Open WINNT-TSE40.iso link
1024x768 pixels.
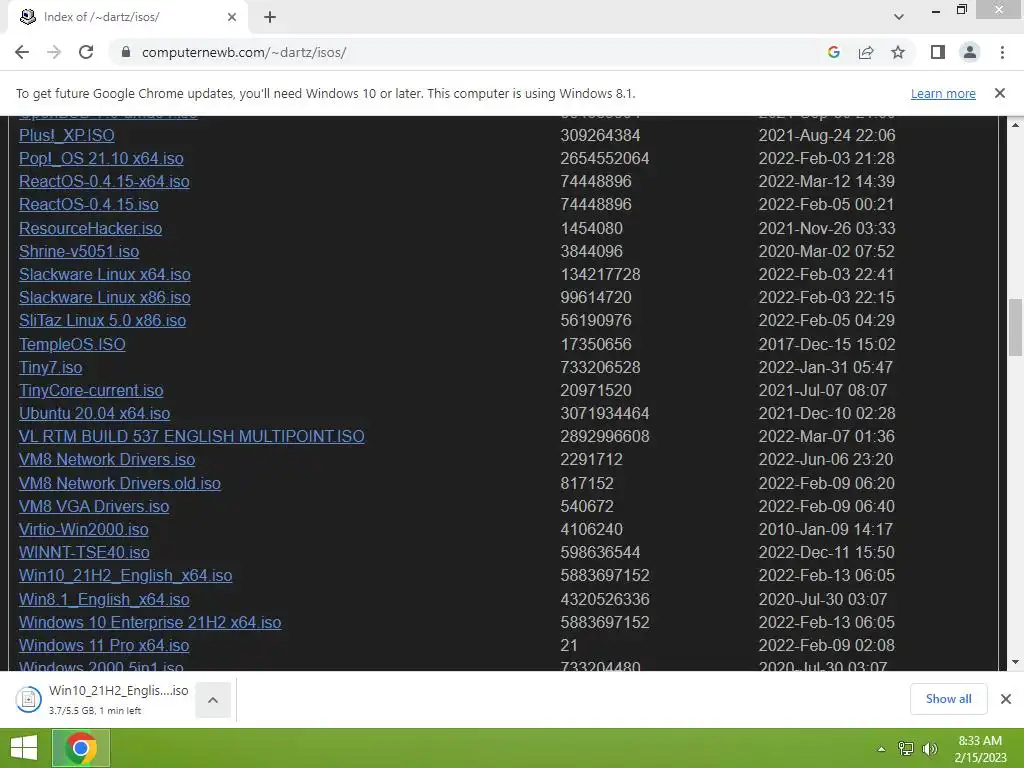click(x=84, y=552)
